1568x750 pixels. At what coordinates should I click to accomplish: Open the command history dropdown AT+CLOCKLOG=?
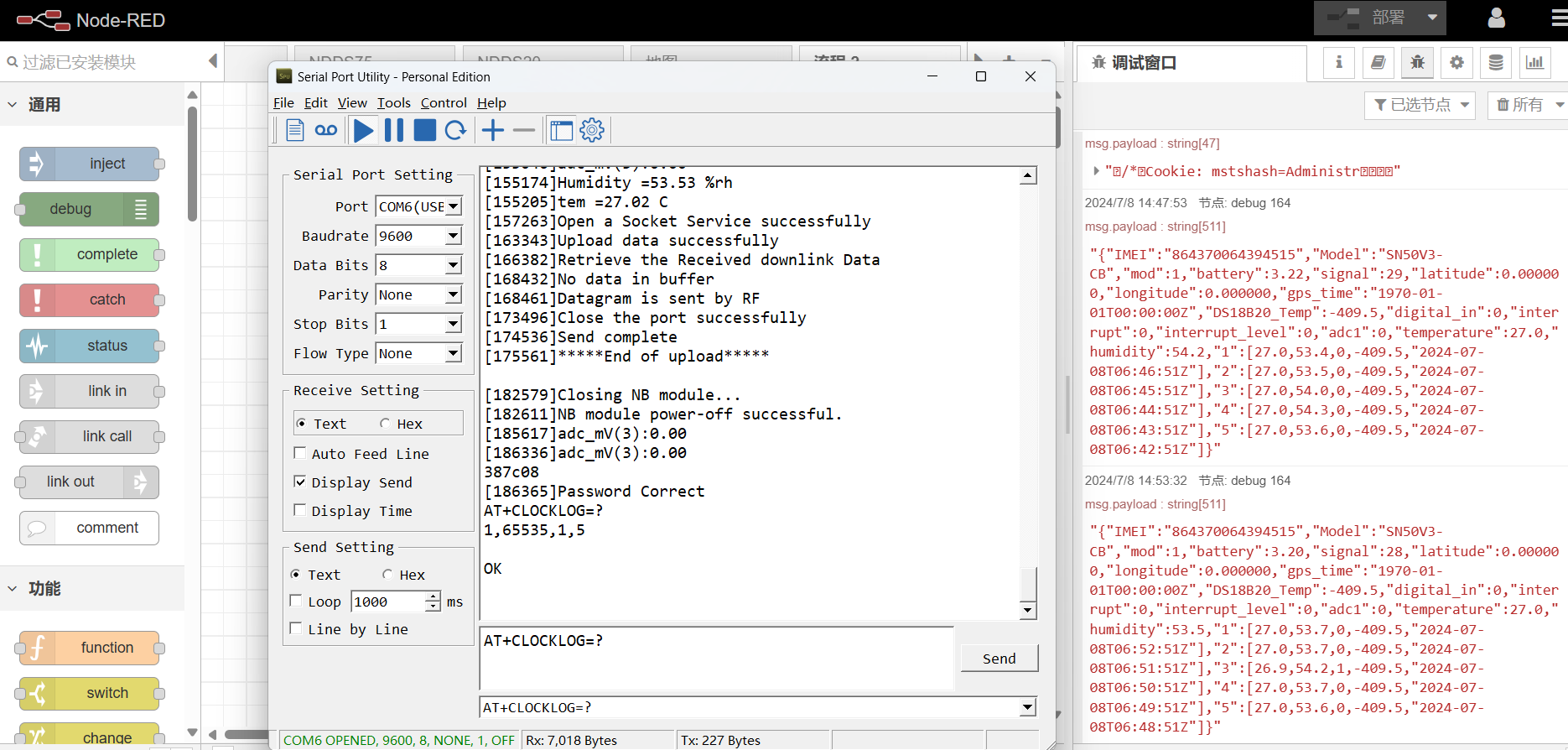[x=1028, y=707]
